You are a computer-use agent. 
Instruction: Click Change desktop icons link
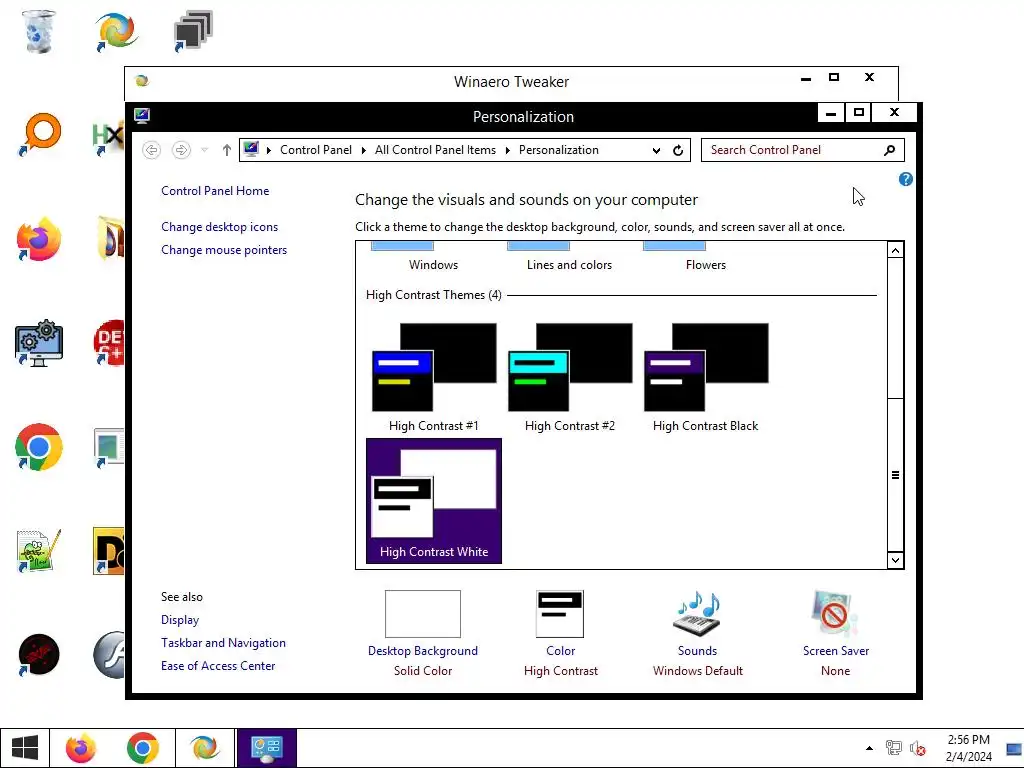coord(219,227)
